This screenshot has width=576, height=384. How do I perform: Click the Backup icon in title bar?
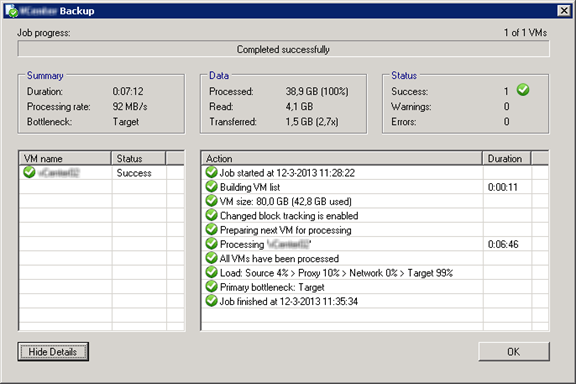click(x=11, y=11)
